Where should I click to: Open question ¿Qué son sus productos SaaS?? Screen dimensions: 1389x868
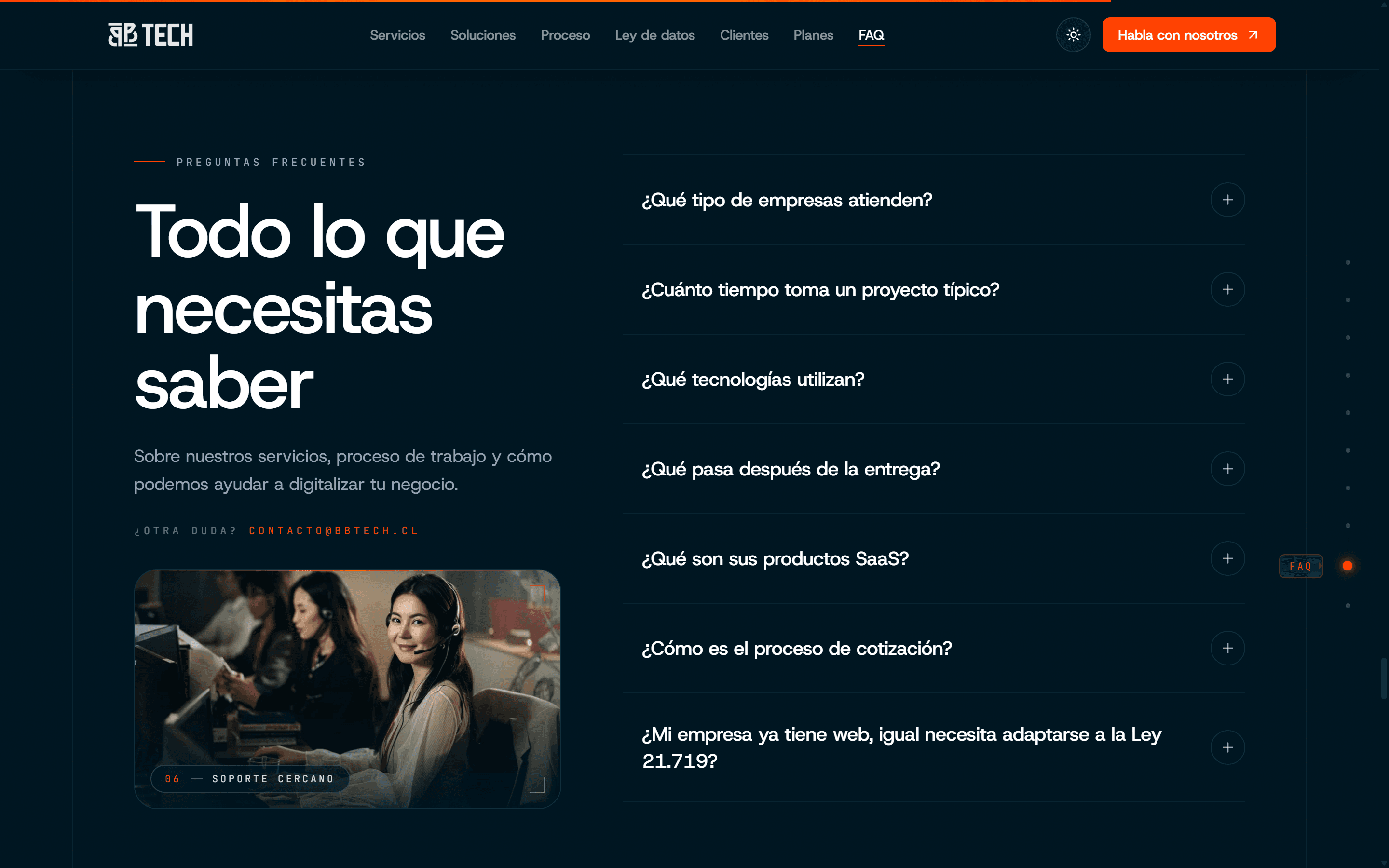[775, 558]
